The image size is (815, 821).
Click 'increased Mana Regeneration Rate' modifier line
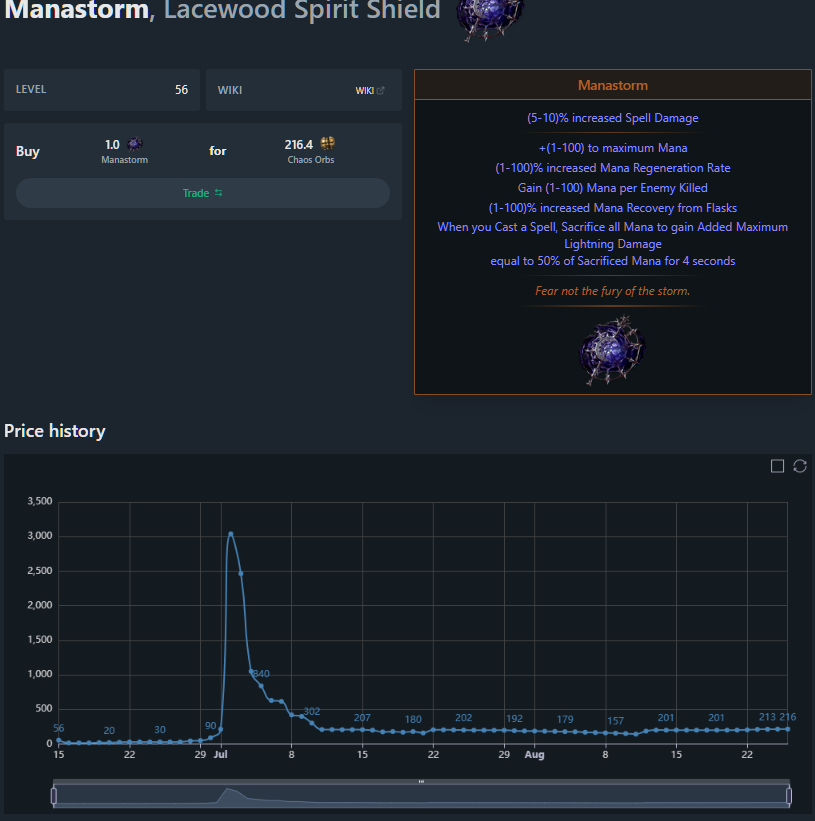[x=612, y=168]
